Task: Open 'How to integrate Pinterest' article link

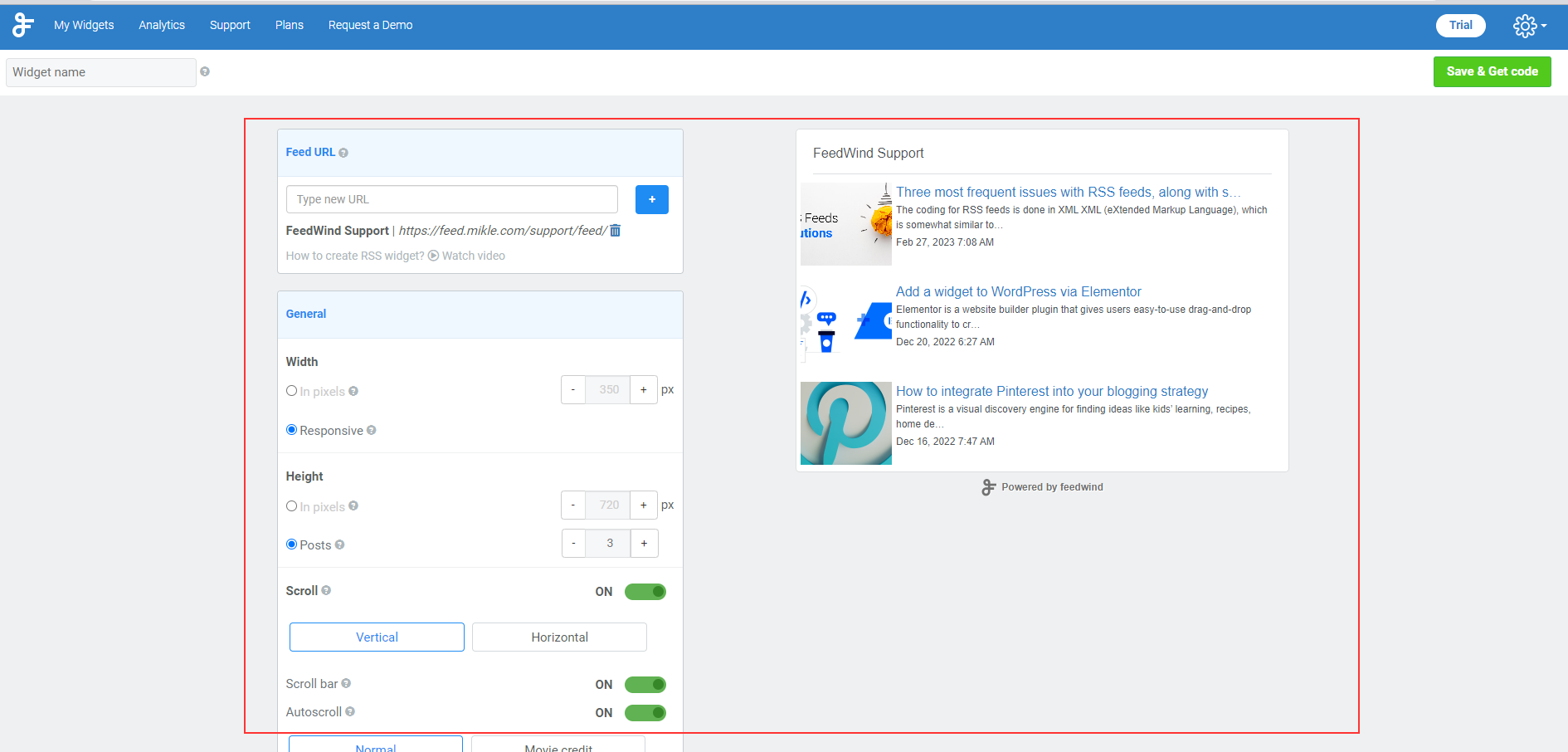Action: point(1052,391)
